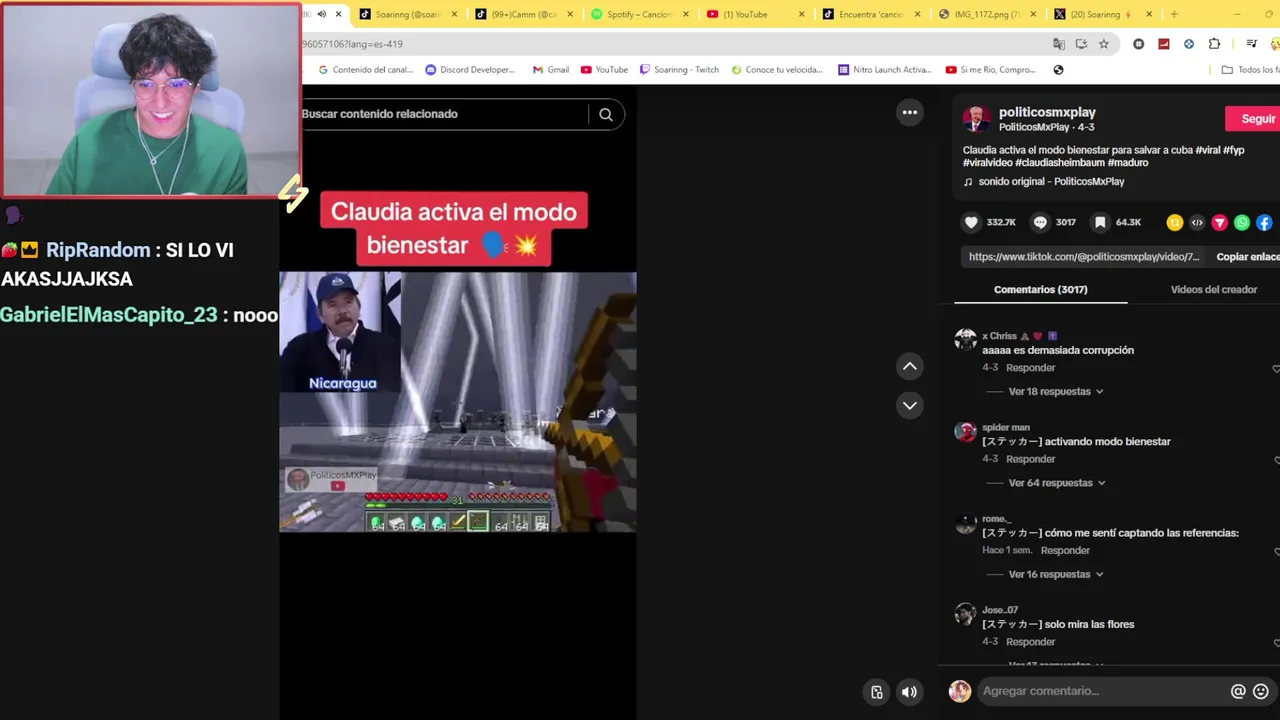Open the globe bookmark icon
1280x720 pixels.
pyautogui.click(x=1058, y=70)
